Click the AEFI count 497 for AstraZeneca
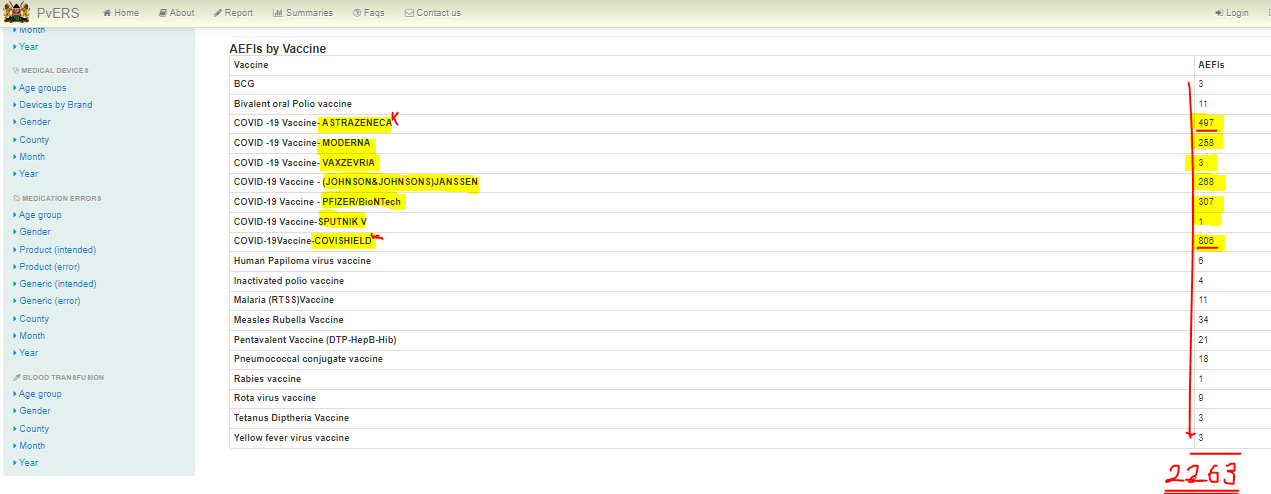This screenshot has height=494, width=1271. 1206,123
